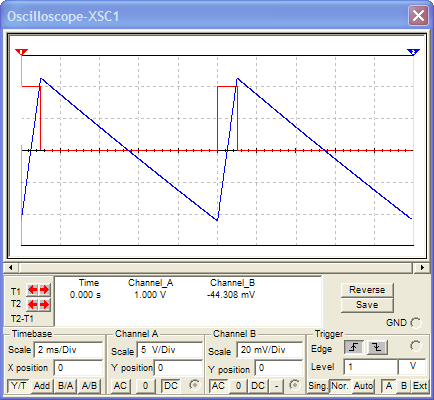Click the Save button
Viewport: 434px width, 400px height.
tap(367, 305)
